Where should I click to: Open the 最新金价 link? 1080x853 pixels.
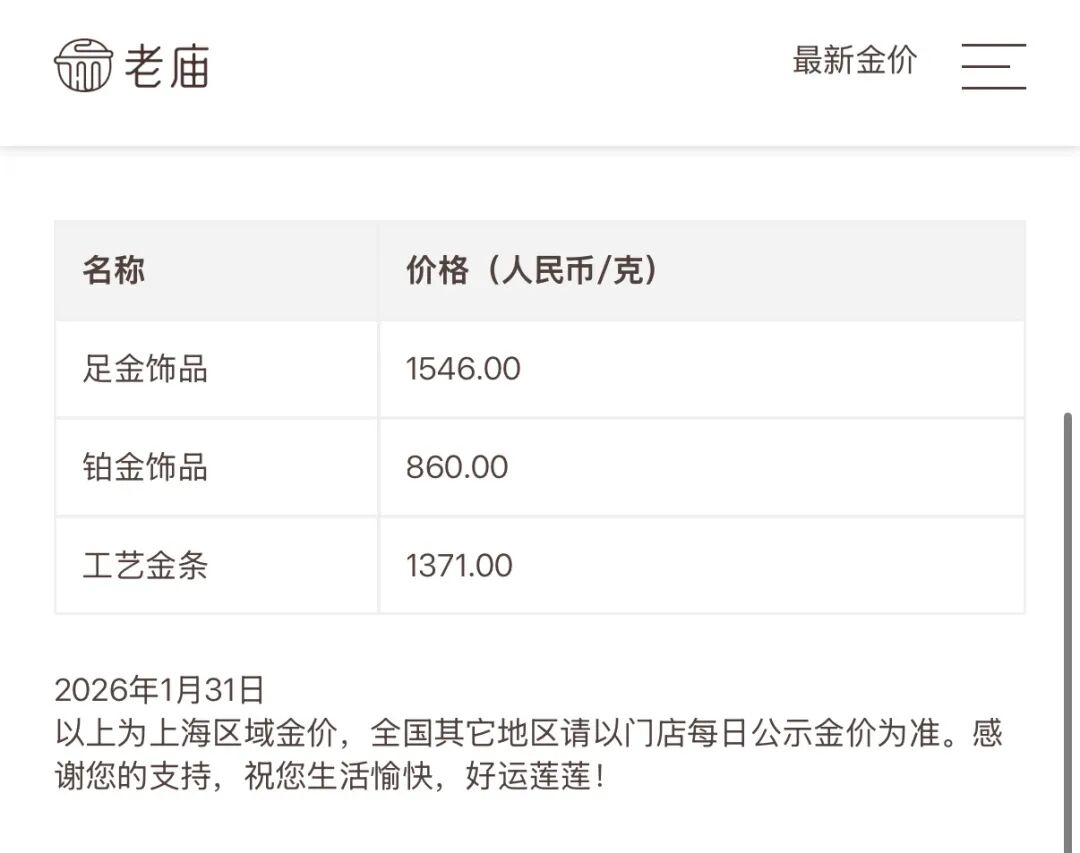(854, 60)
